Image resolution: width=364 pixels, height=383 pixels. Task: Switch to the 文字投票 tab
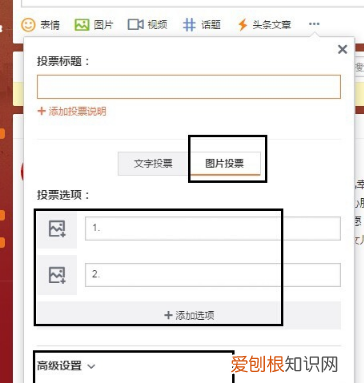[x=153, y=163]
